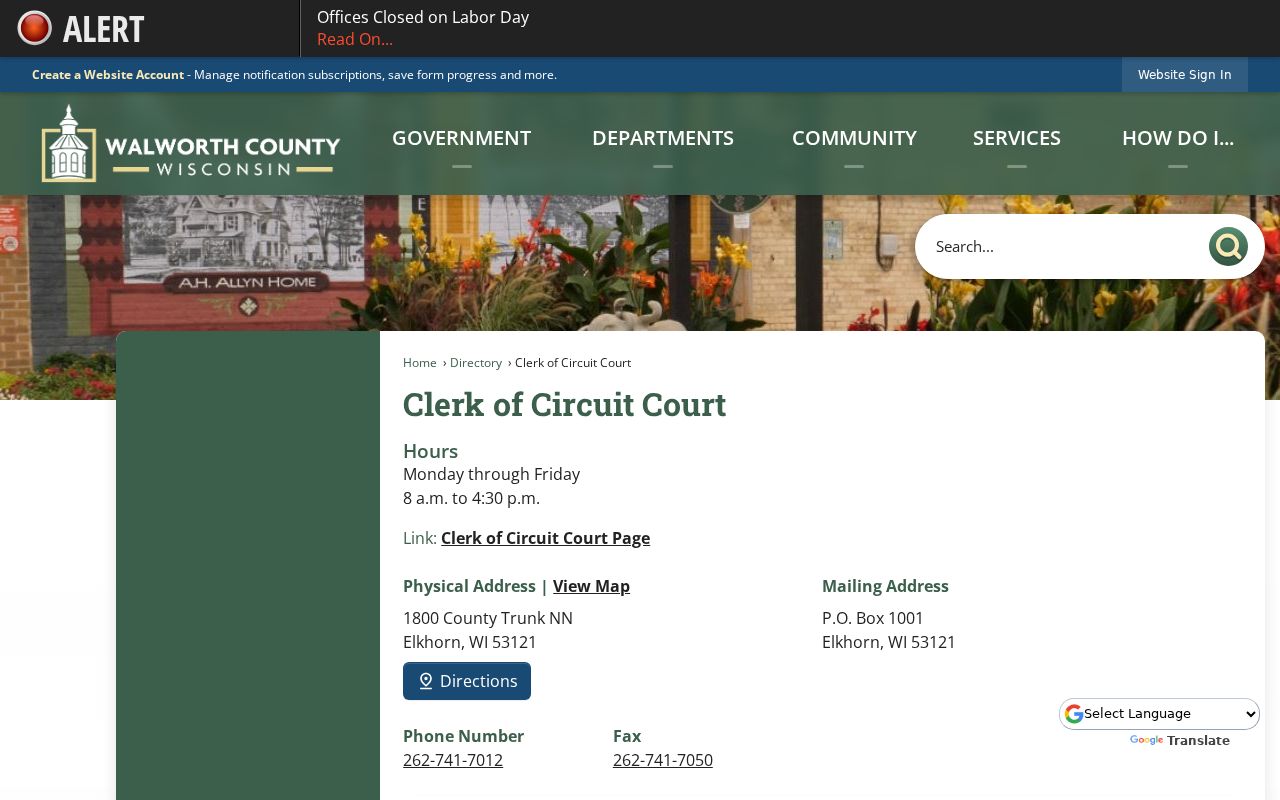Click the Website Sign In button
This screenshot has width=1280, height=800.
click(x=1184, y=75)
